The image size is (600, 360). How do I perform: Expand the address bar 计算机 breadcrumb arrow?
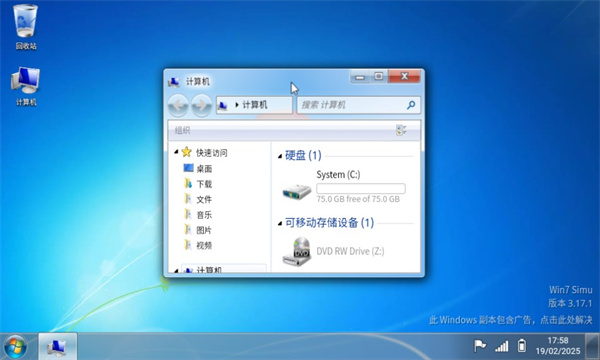point(237,105)
